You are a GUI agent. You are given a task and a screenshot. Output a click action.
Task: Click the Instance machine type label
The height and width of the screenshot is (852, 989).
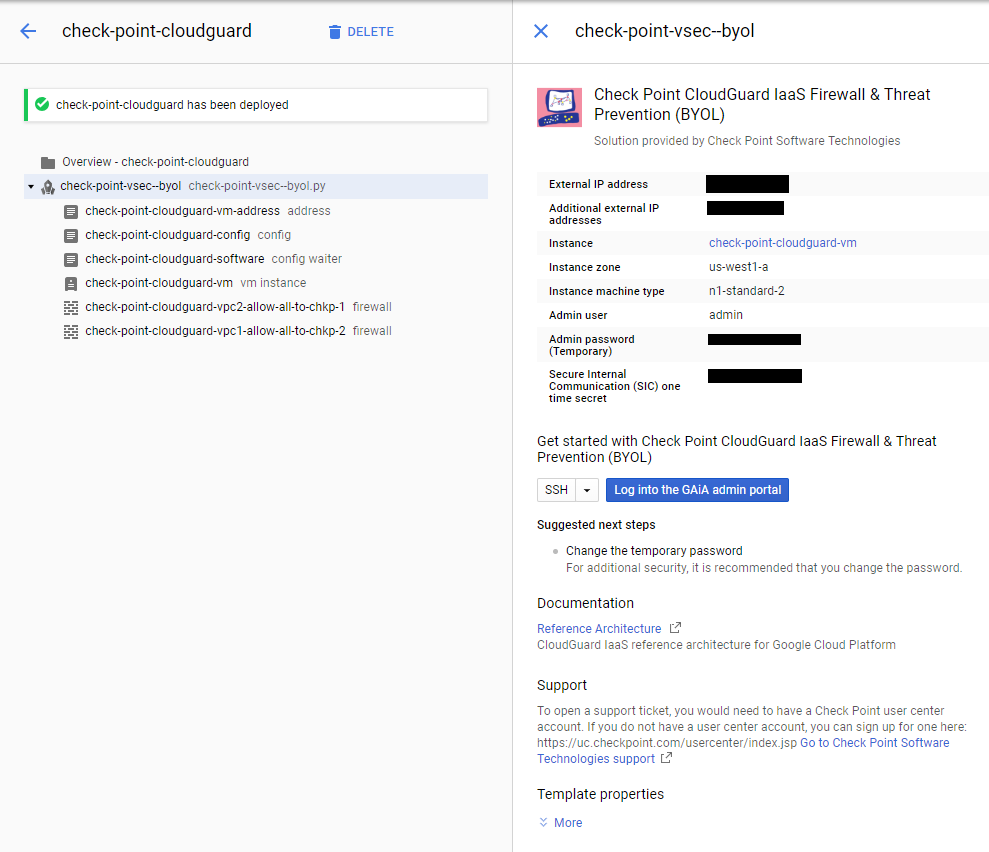(x=606, y=291)
